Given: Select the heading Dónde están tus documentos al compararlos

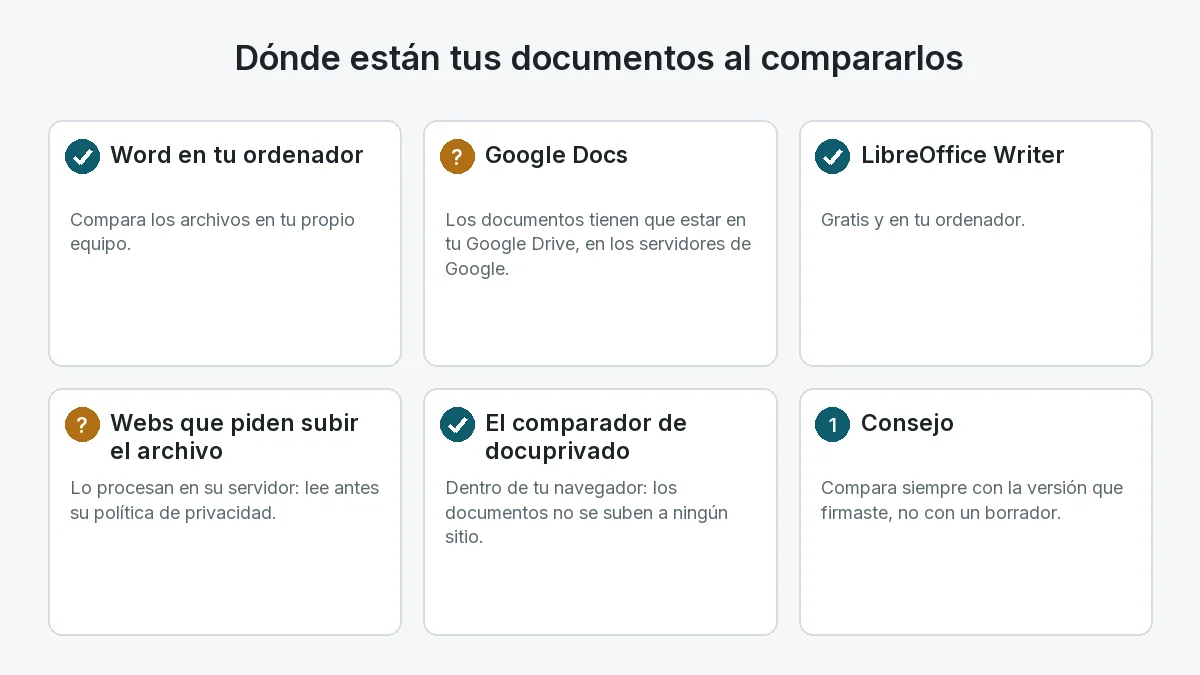Looking at the screenshot, I should point(599,58).
